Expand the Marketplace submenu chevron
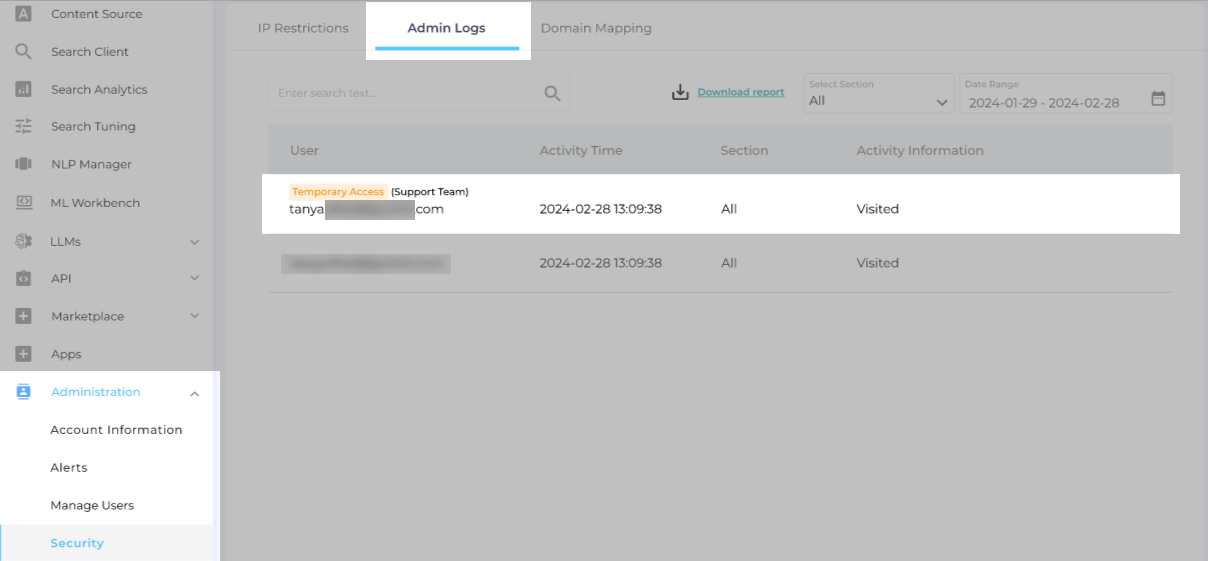 [195, 316]
